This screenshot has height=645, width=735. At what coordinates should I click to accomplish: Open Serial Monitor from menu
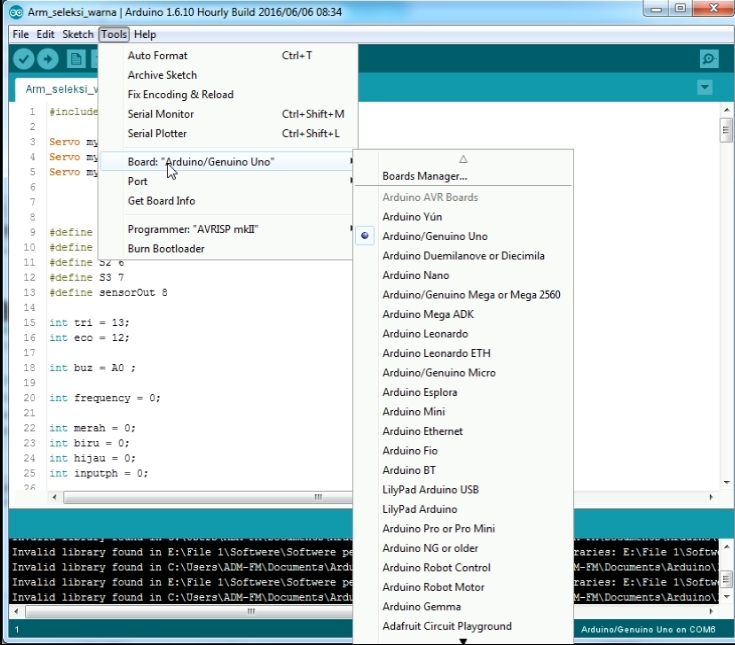pyautogui.click(x=228, y=114)
